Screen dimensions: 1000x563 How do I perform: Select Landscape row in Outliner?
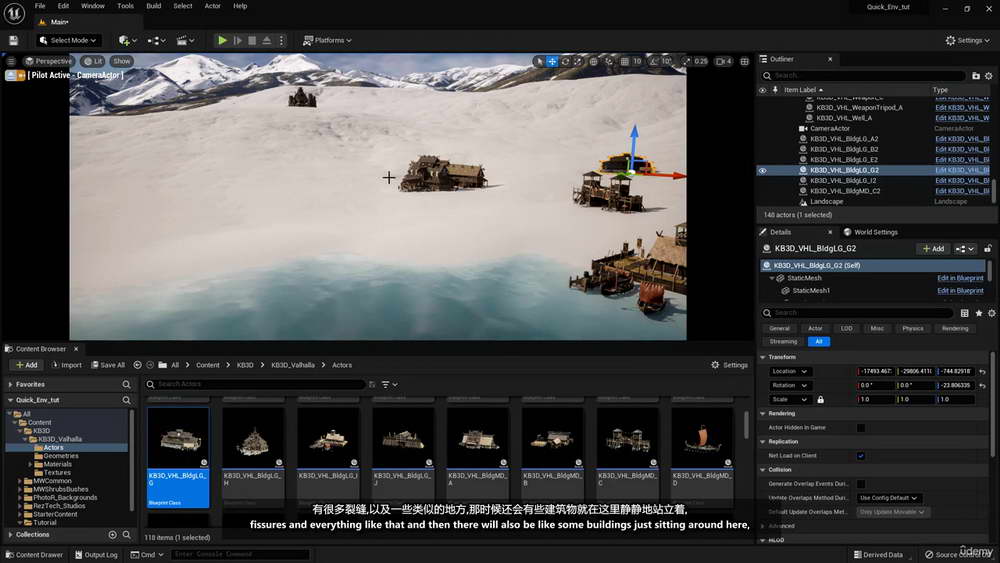point(872,201)
